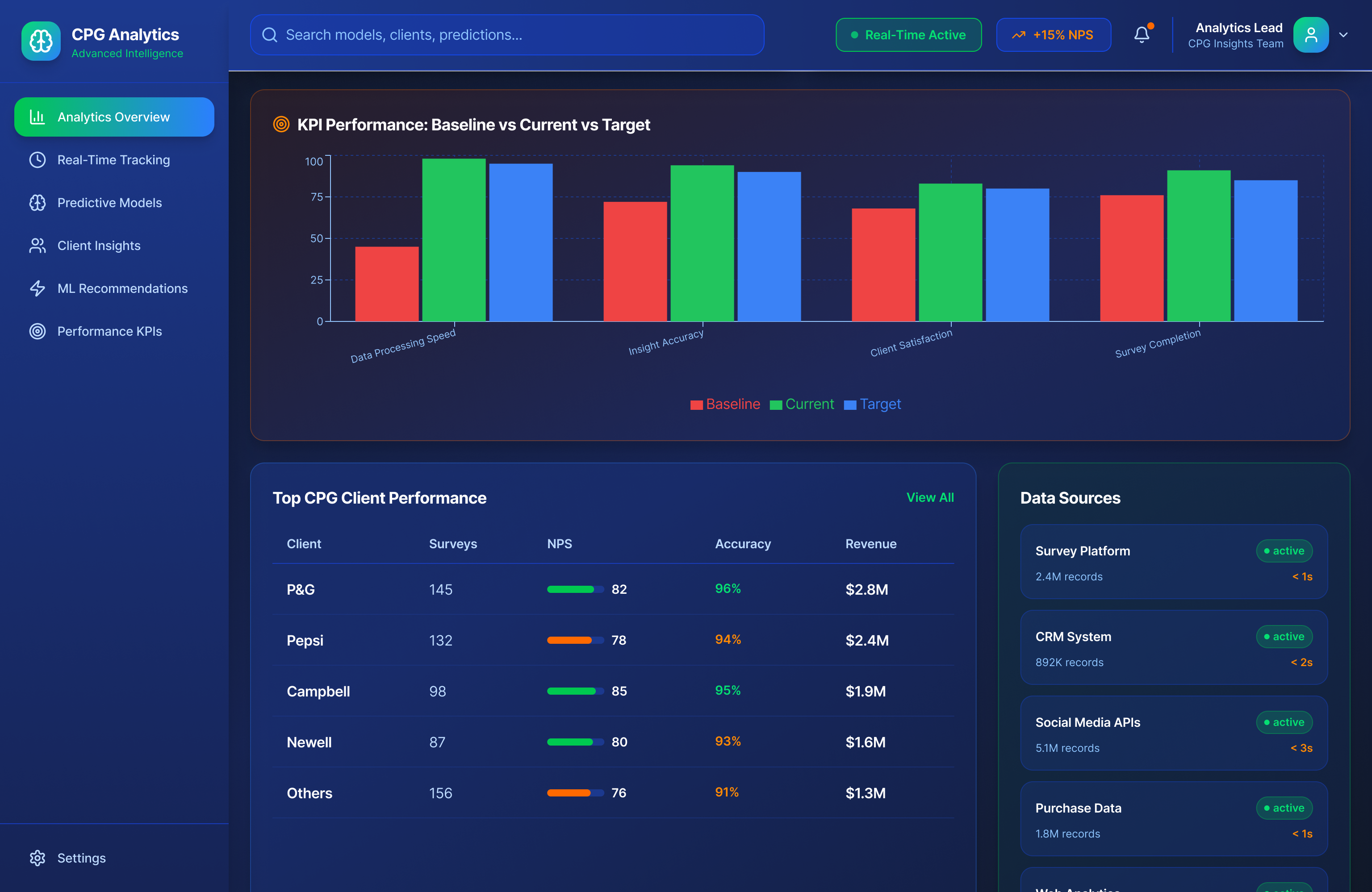Click the View All link for client performance
Image resolution: width=1372 pixels, height=892 pixels.
pyautogui.click(x=930, y=497)
